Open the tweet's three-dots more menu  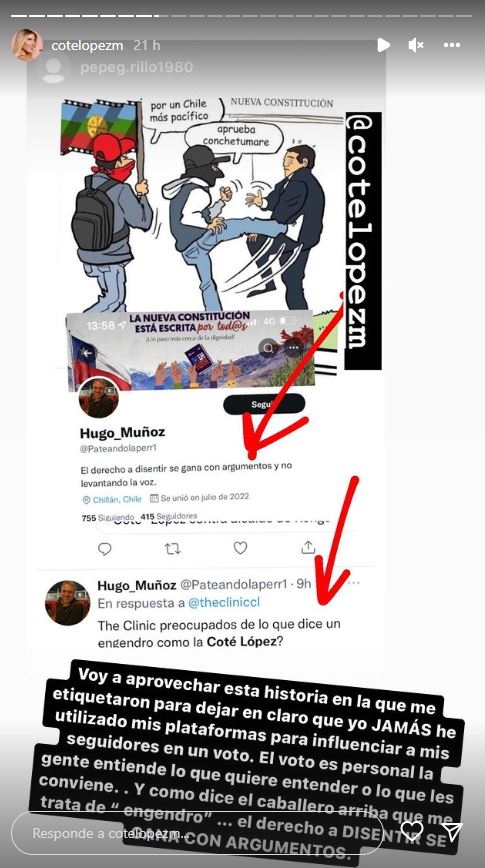click(x=354, y=583)
